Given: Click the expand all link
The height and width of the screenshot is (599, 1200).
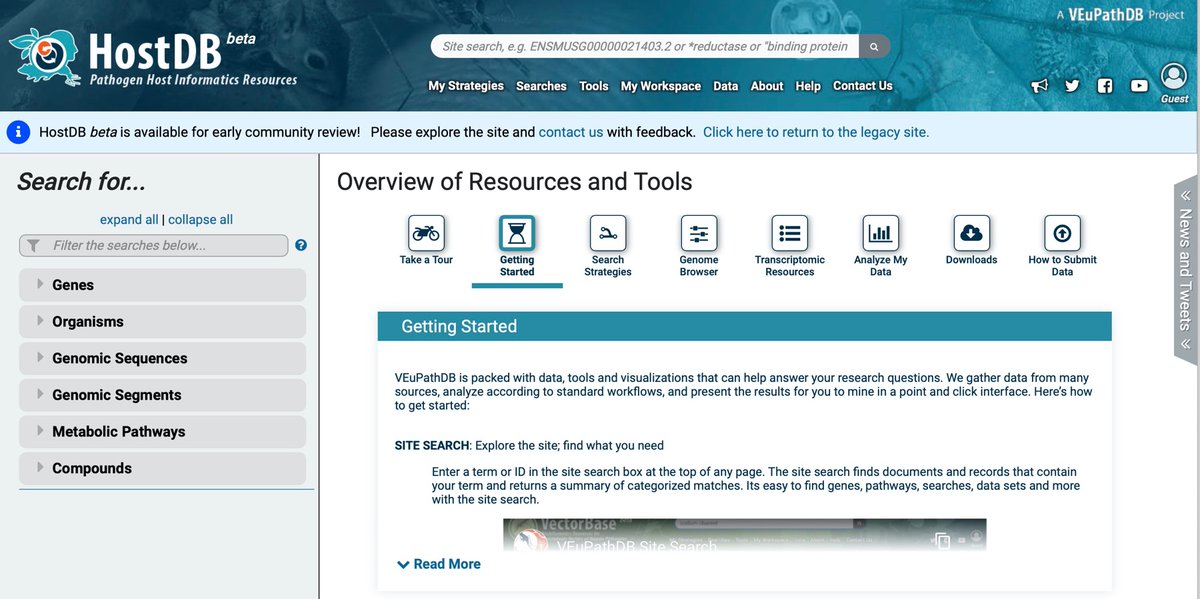Looking at the screenshot, I should (128, 218).
